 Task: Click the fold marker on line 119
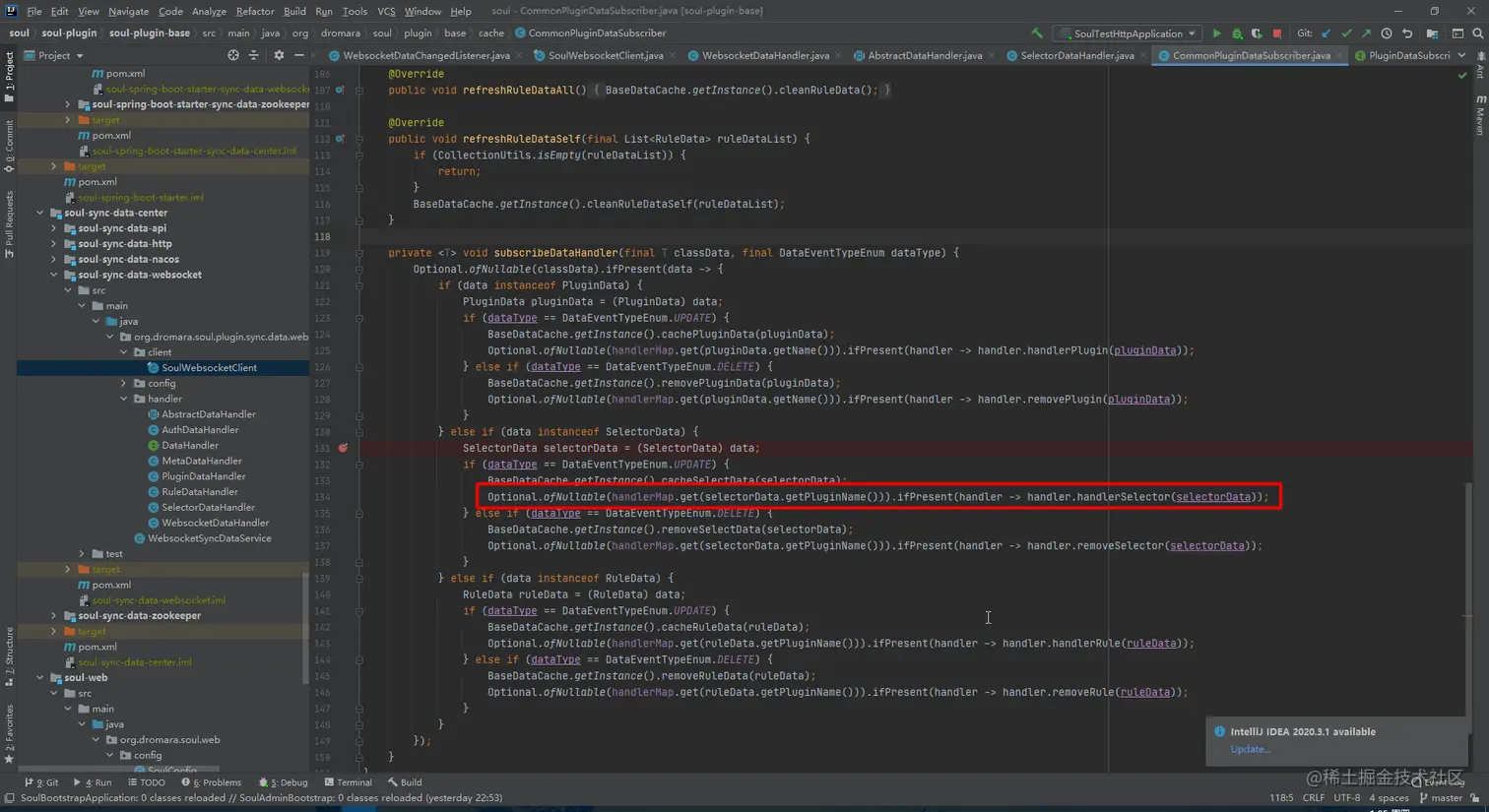359,253
